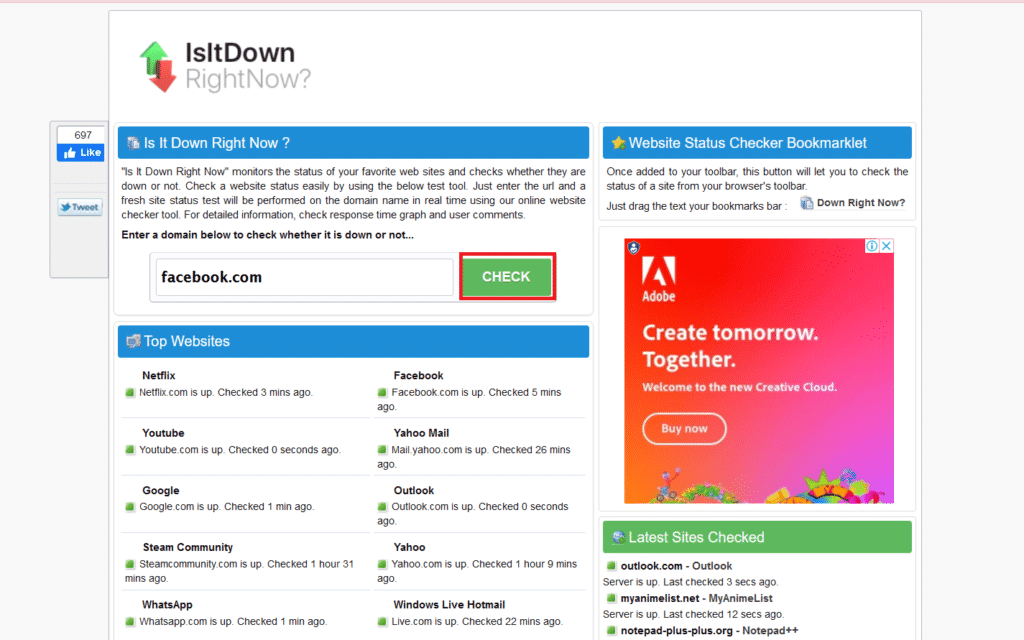Click green status icon beside outlook.com in Latest Sites
The height and width of the screenshot is (640, 1024).
pos(611,566)
